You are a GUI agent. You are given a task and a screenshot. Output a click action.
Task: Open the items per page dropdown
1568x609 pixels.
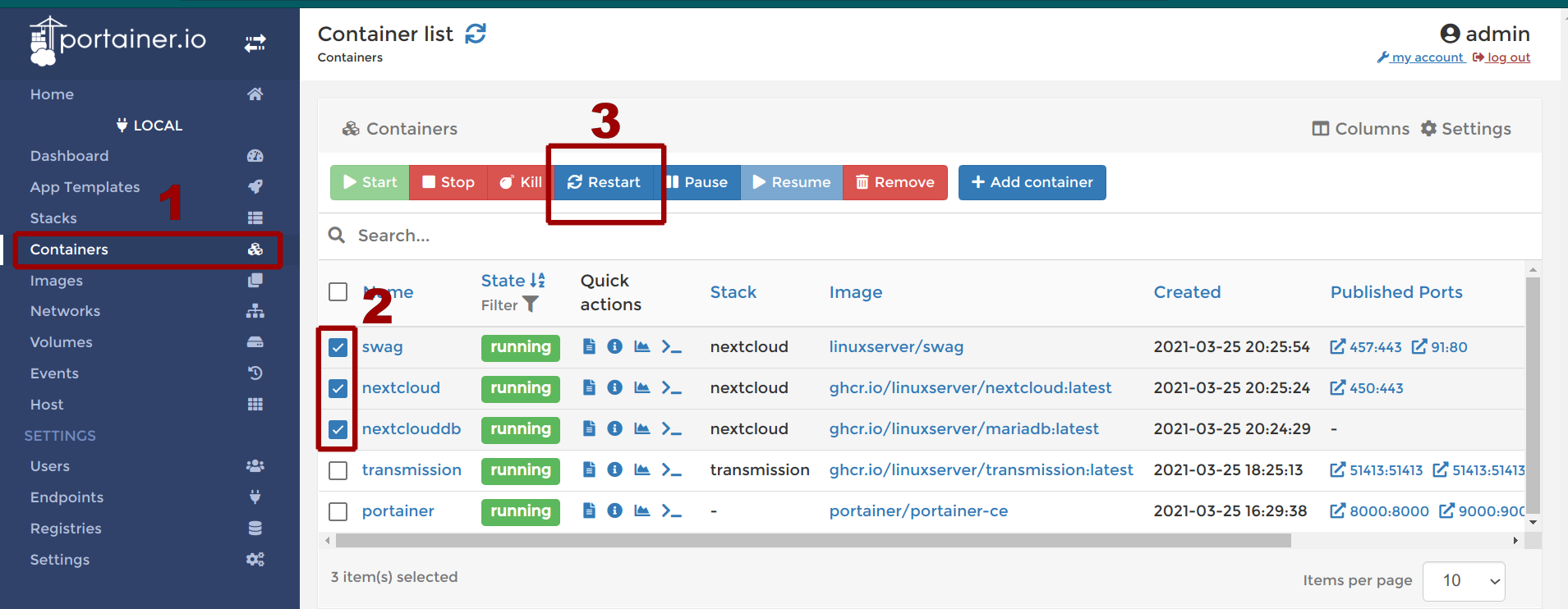pyautogui.click(x=1464, y=581)
